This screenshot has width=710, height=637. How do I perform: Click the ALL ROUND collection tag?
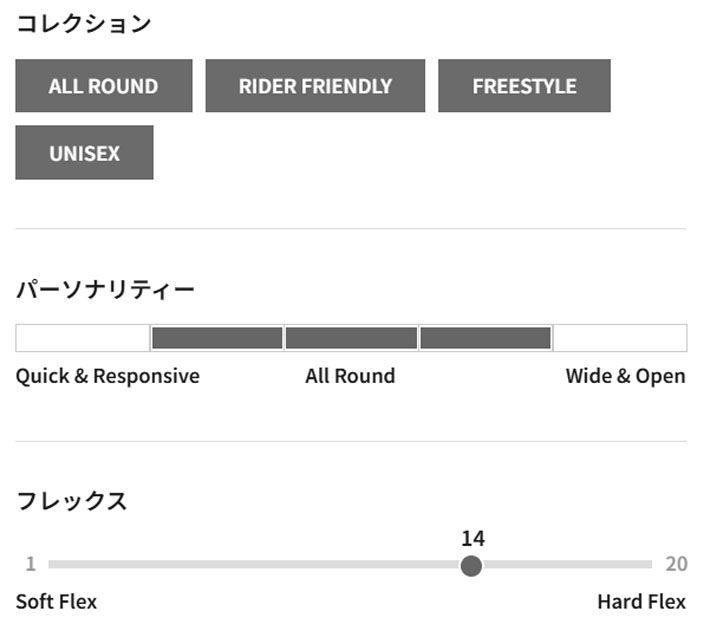pyautogui.click(x=103, y=86)
